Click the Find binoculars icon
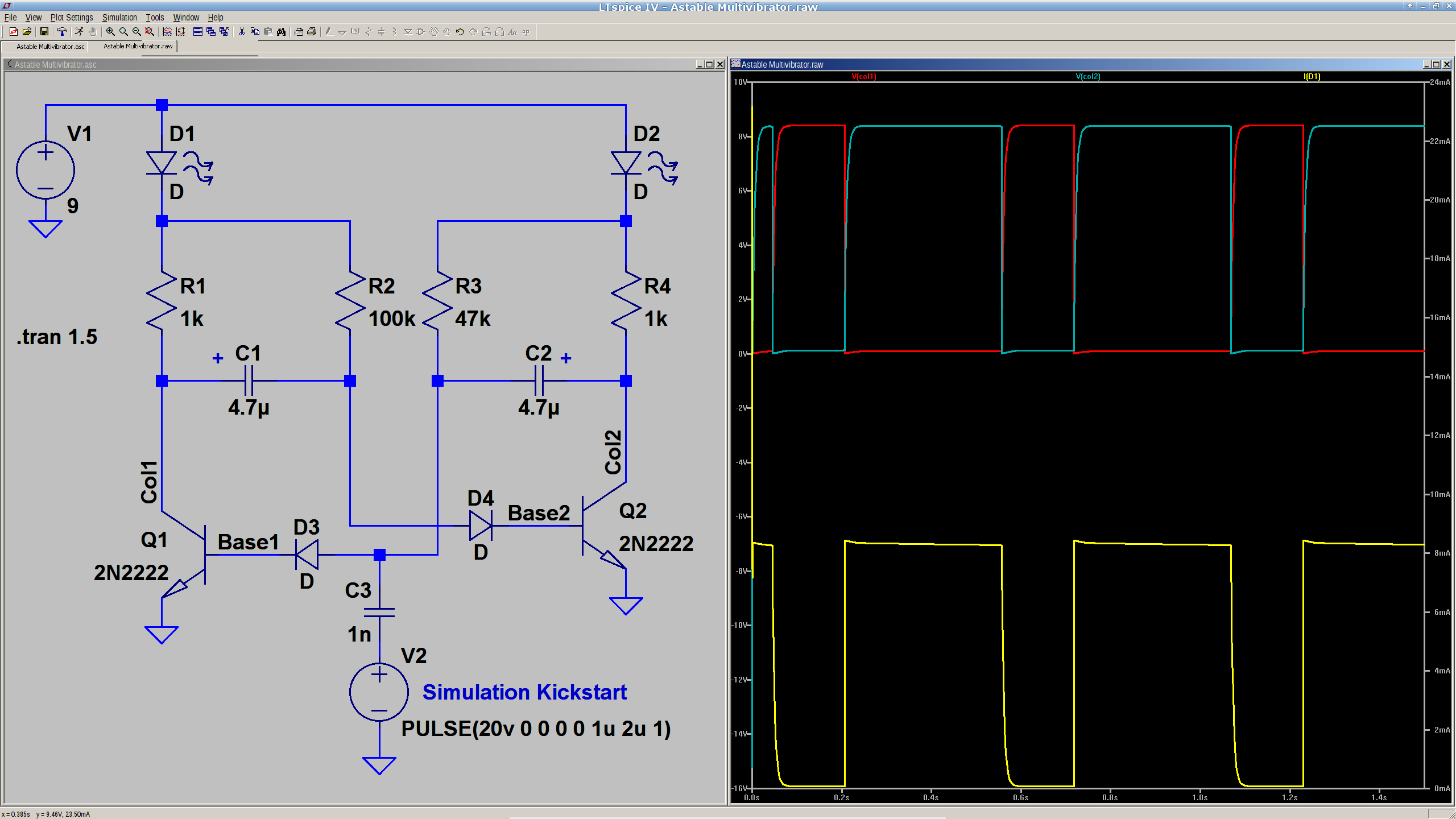Image resolution: width=1456 pixels, height=819 pixels. 281,32
